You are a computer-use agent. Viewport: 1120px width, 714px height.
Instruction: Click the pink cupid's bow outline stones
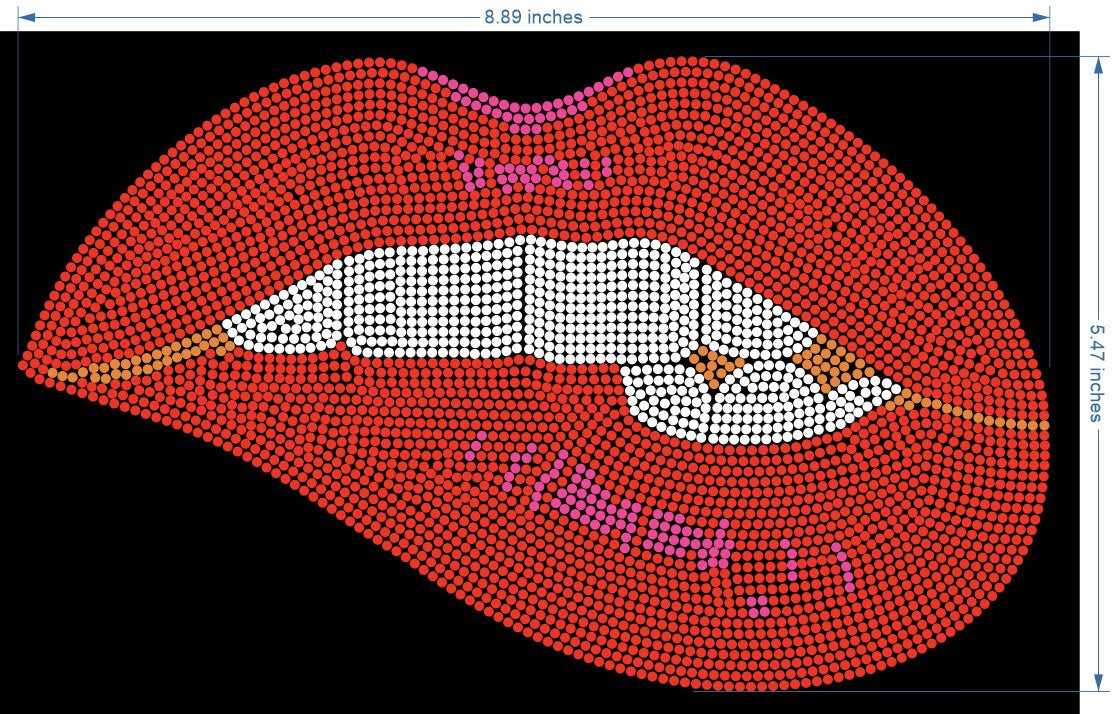click(x=525, y=108)
